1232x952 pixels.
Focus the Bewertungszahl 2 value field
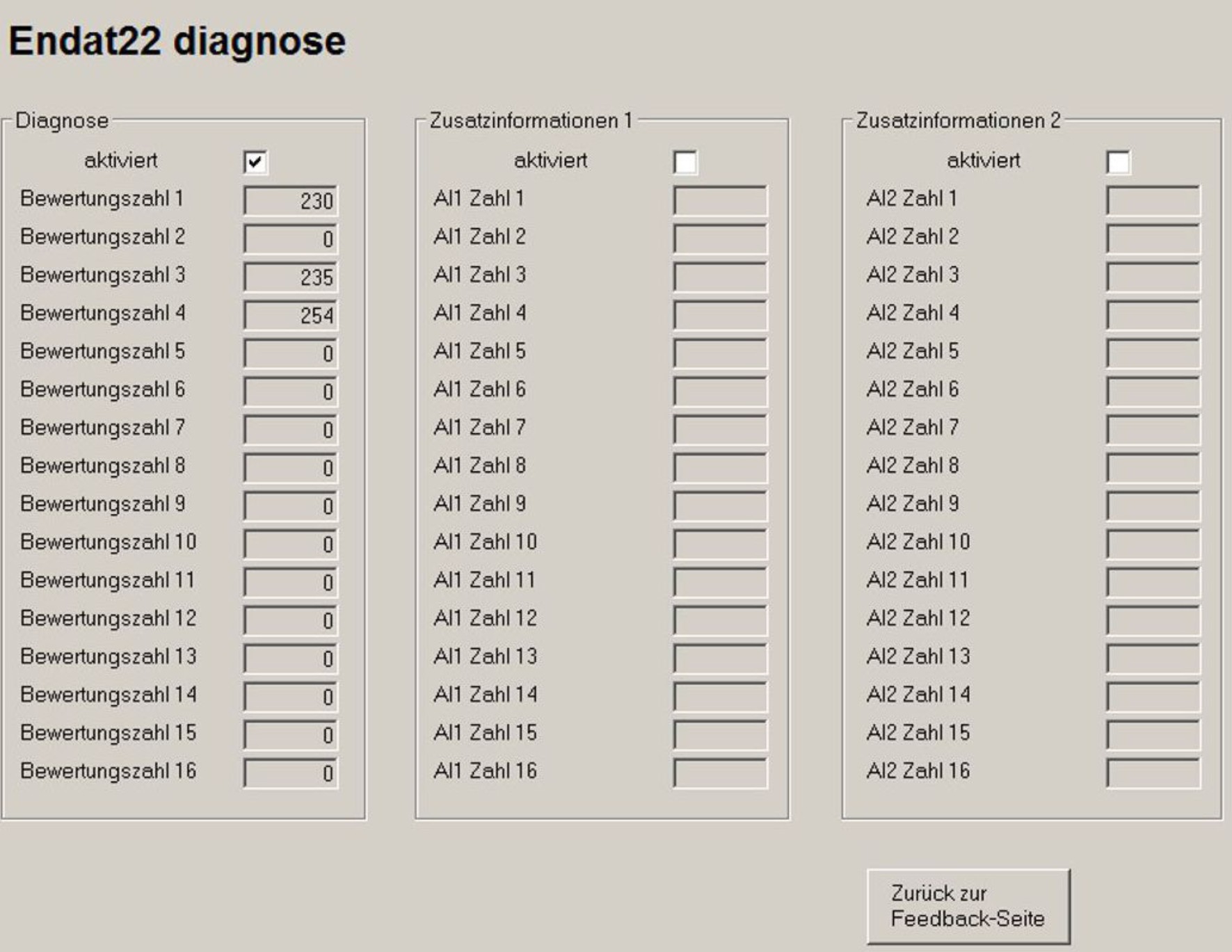click(x=291, y=239)
